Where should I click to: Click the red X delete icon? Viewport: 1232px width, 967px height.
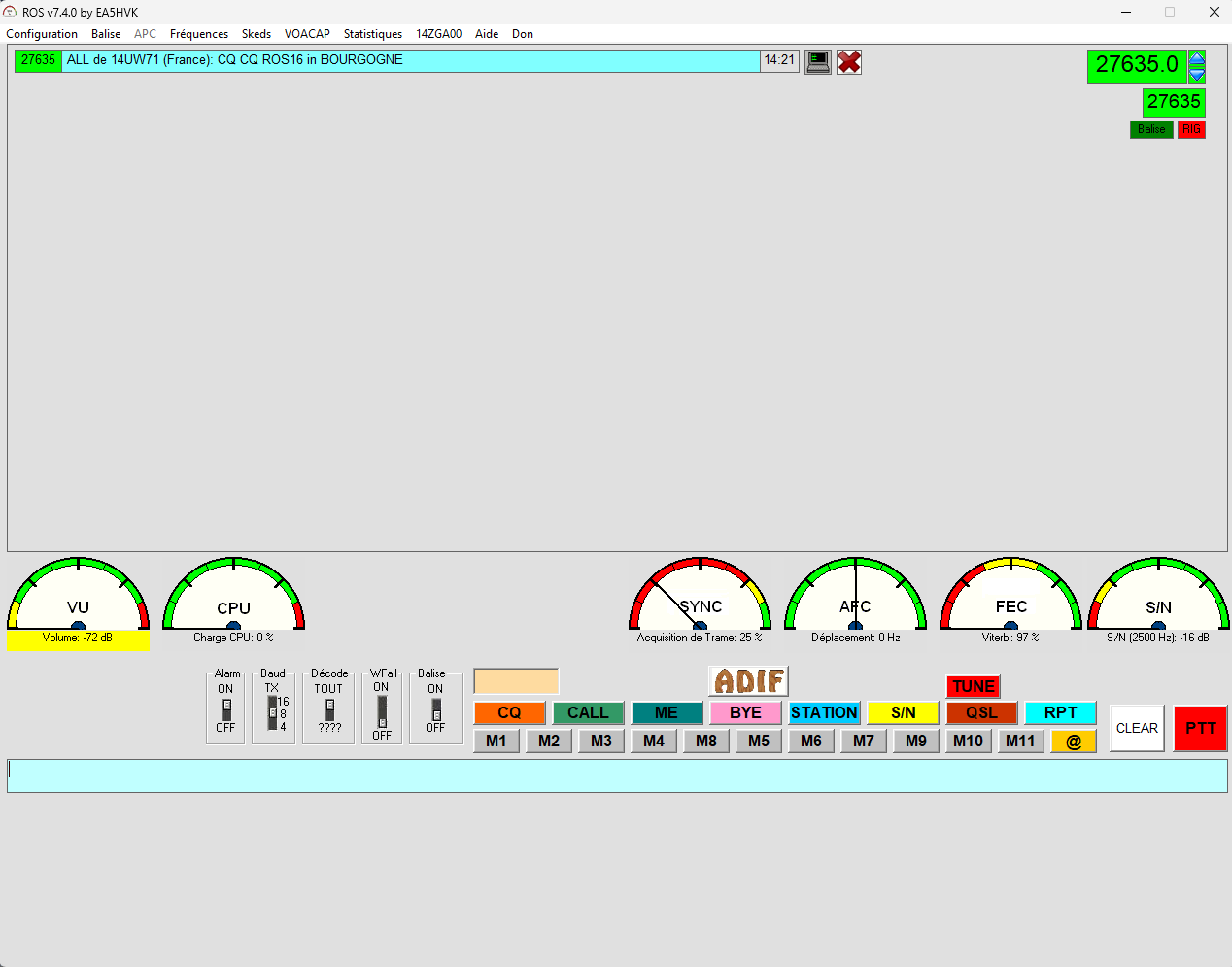[x=849, y=62]
